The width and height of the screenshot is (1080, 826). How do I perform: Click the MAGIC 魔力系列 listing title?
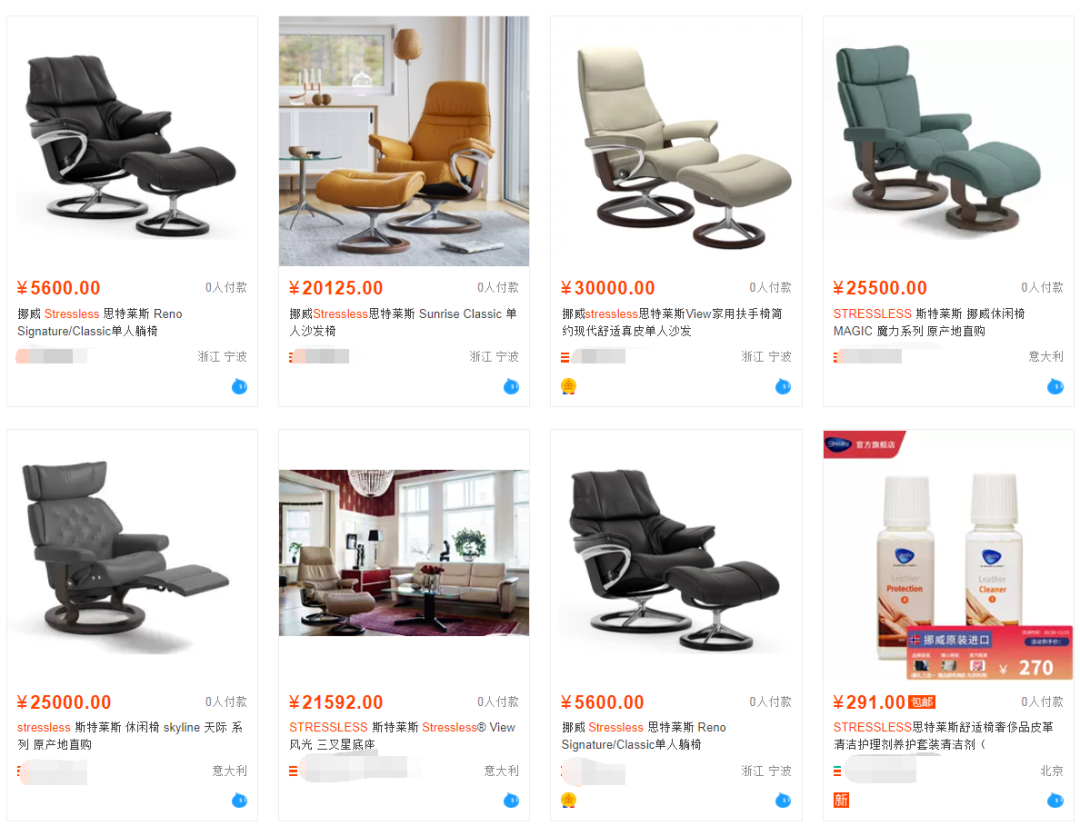pyautogui.click(x=929, y=322)
